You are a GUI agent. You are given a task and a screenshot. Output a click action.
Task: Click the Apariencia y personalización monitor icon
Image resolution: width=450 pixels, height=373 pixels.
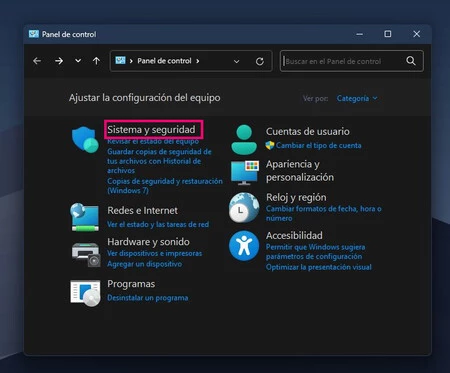pyautogui.click(x=245, y=173)
